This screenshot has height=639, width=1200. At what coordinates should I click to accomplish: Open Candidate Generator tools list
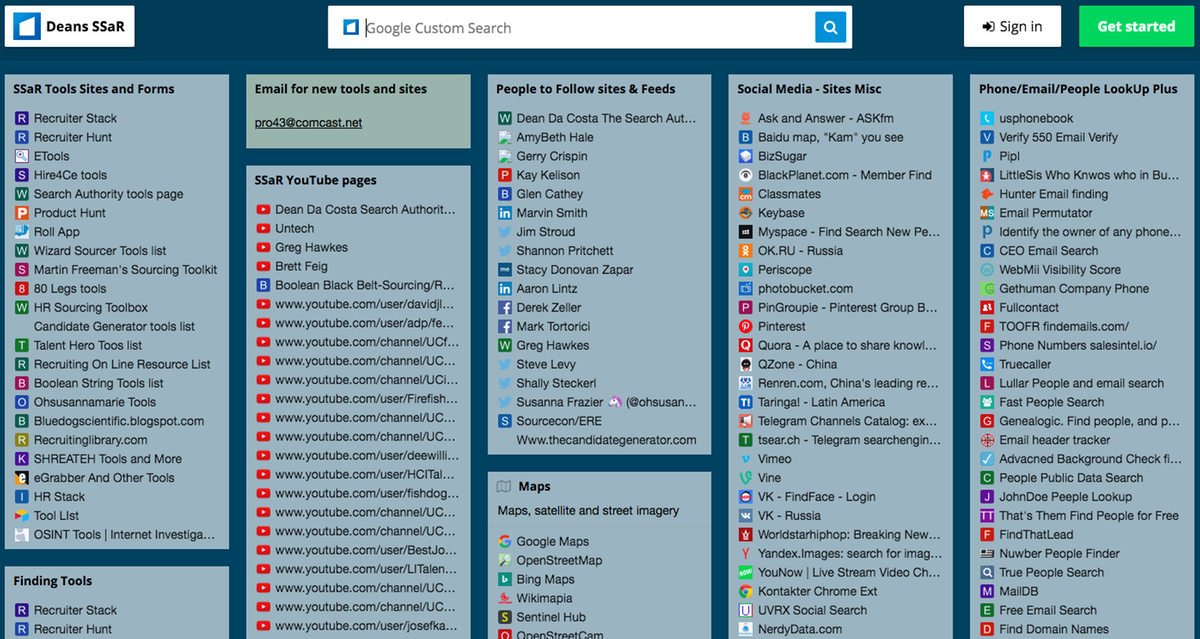coord(114,327)
